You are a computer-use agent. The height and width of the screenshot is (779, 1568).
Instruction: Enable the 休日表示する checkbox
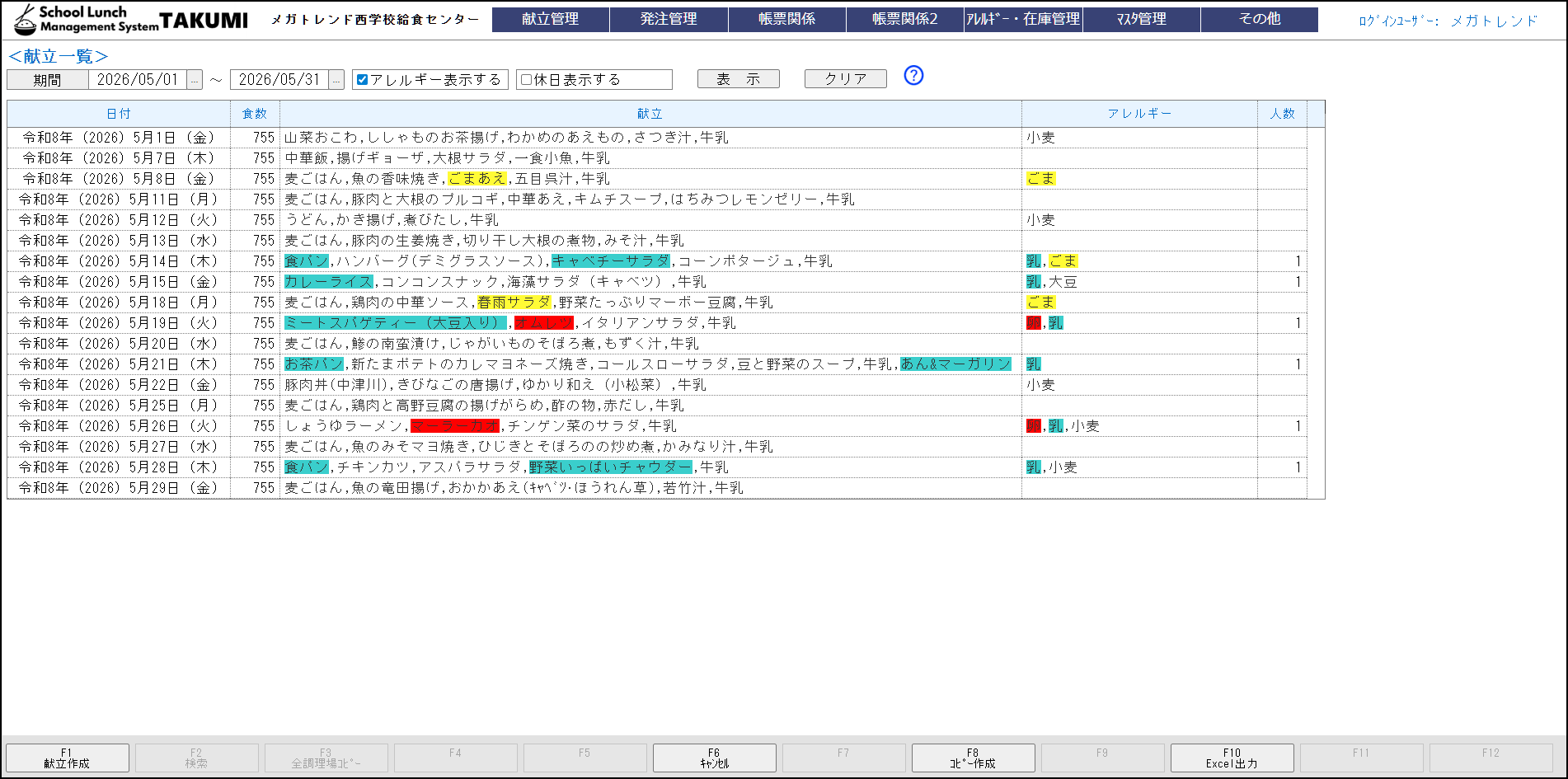pyautogui.click(x=526, y=80)
